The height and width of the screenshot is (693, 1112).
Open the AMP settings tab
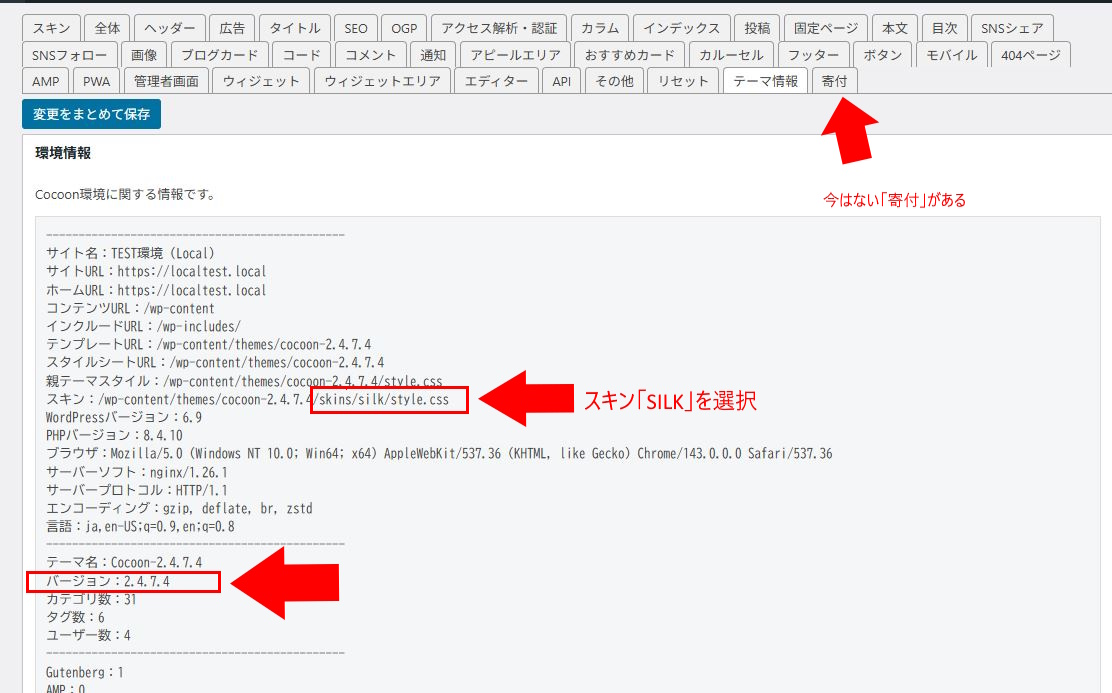click(45, 81)
